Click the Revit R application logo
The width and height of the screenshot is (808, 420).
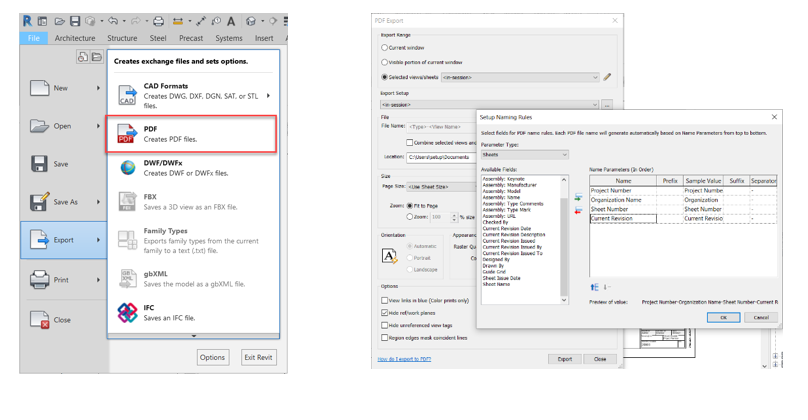point(27,21)
